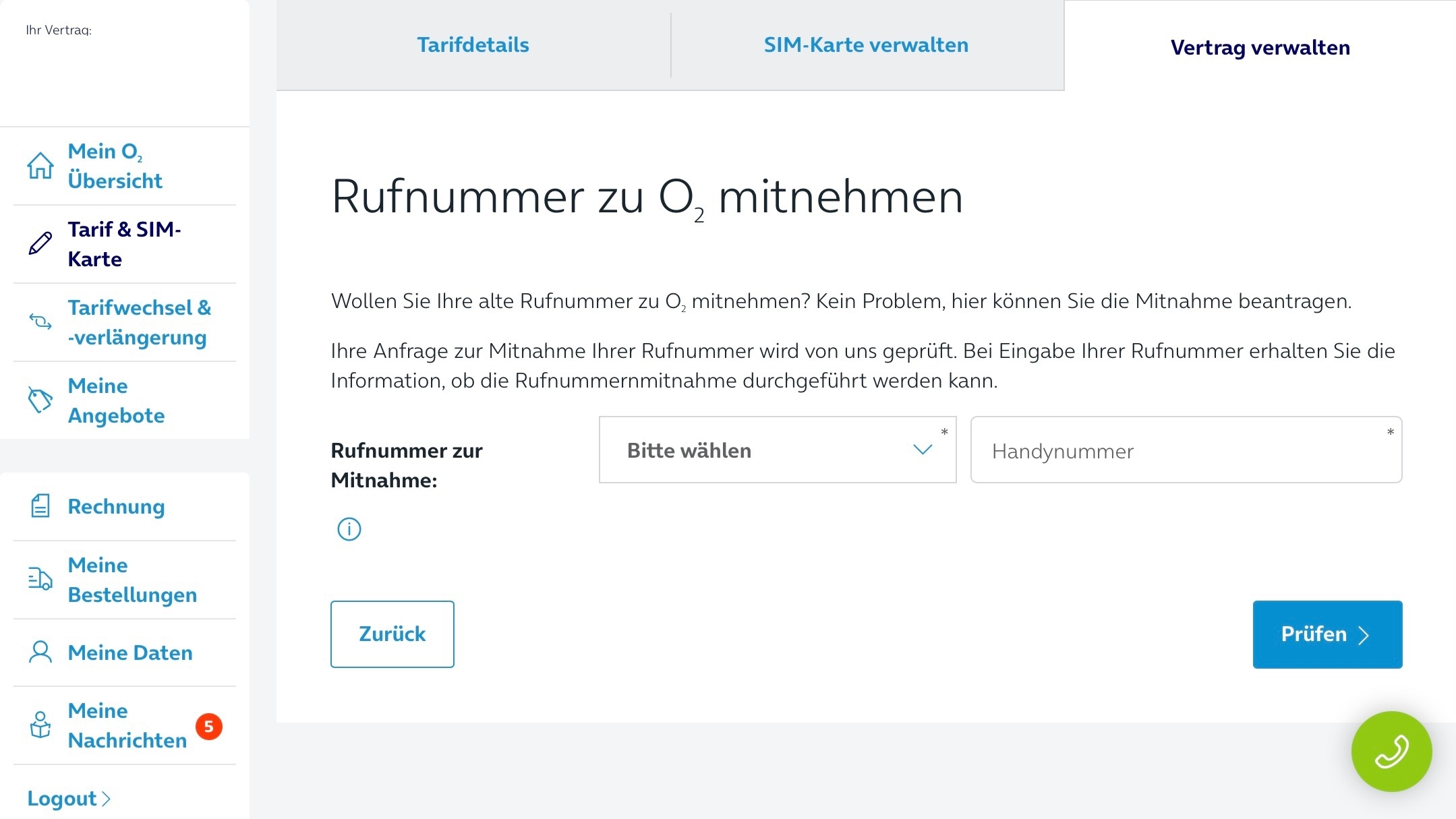Click the arrows icon beside Tarifwechsel

(x=40, y=322)
